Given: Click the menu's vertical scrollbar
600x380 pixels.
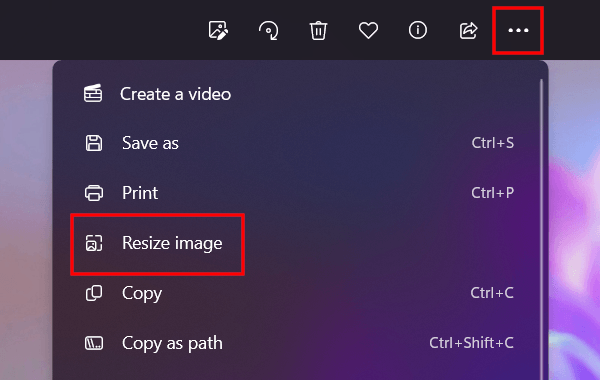Looking at the screenshot, I should coord(541,230).
